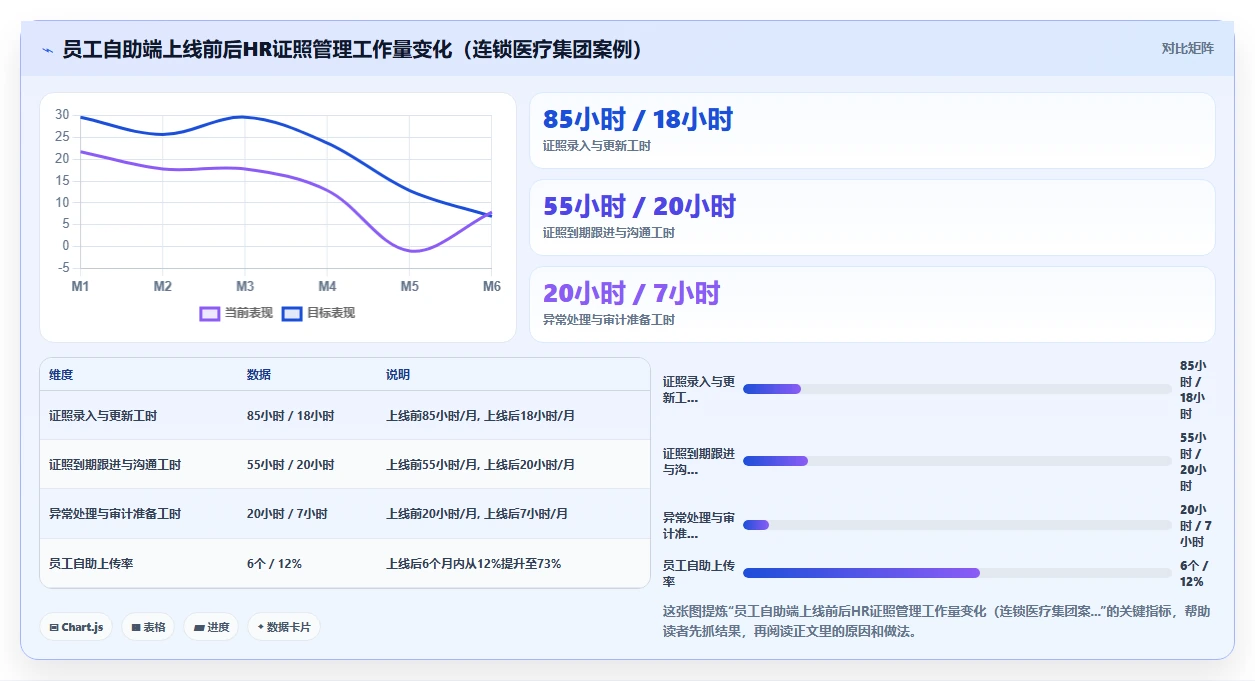Click the 证照录入与更新工… progress bar
Viewport: 1255px width, 681px height.
[x=957, y=389]
